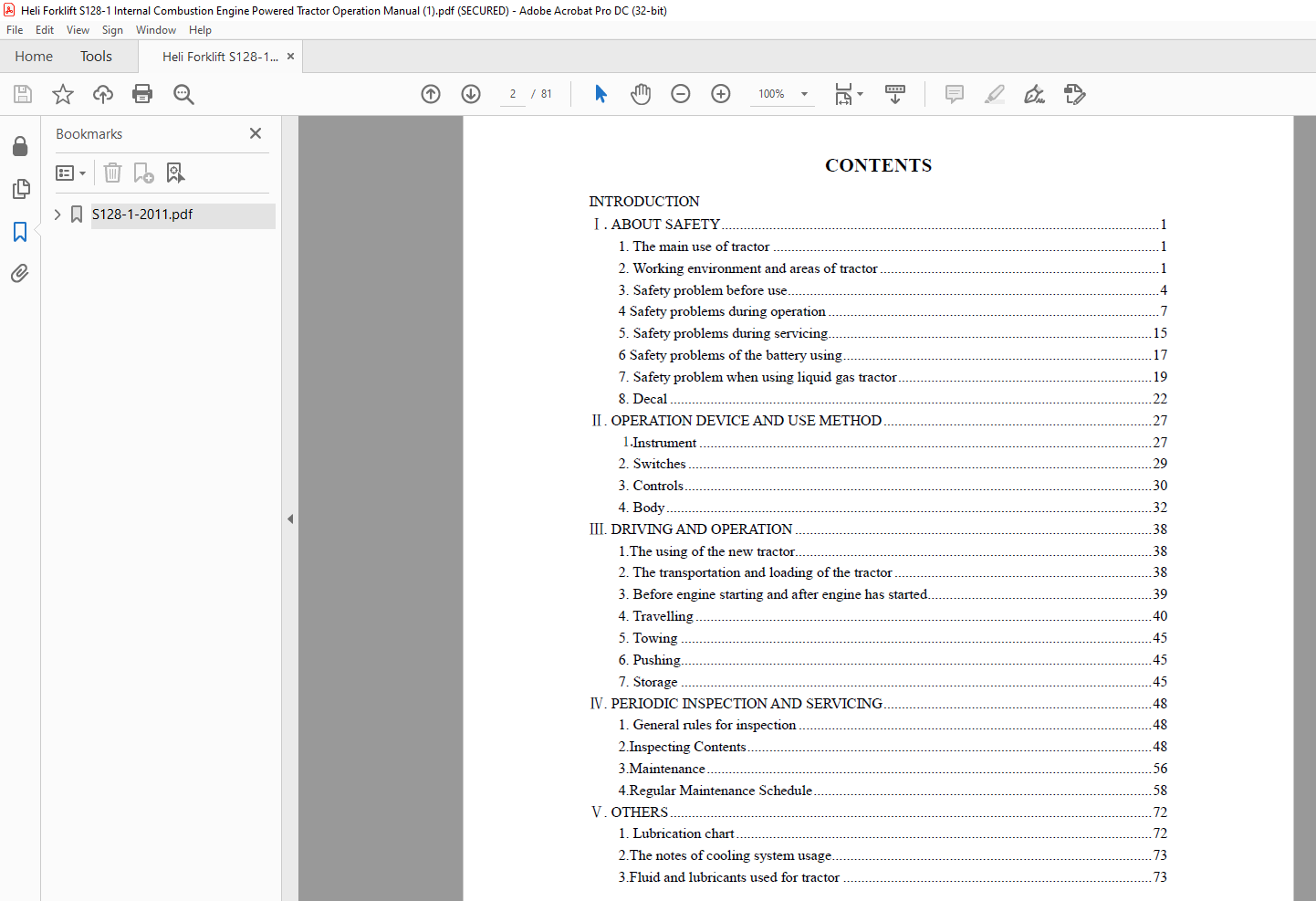The image size is (1316, 901).
Task: Switch to the Tools tab
Action: [x=96, y=57]
